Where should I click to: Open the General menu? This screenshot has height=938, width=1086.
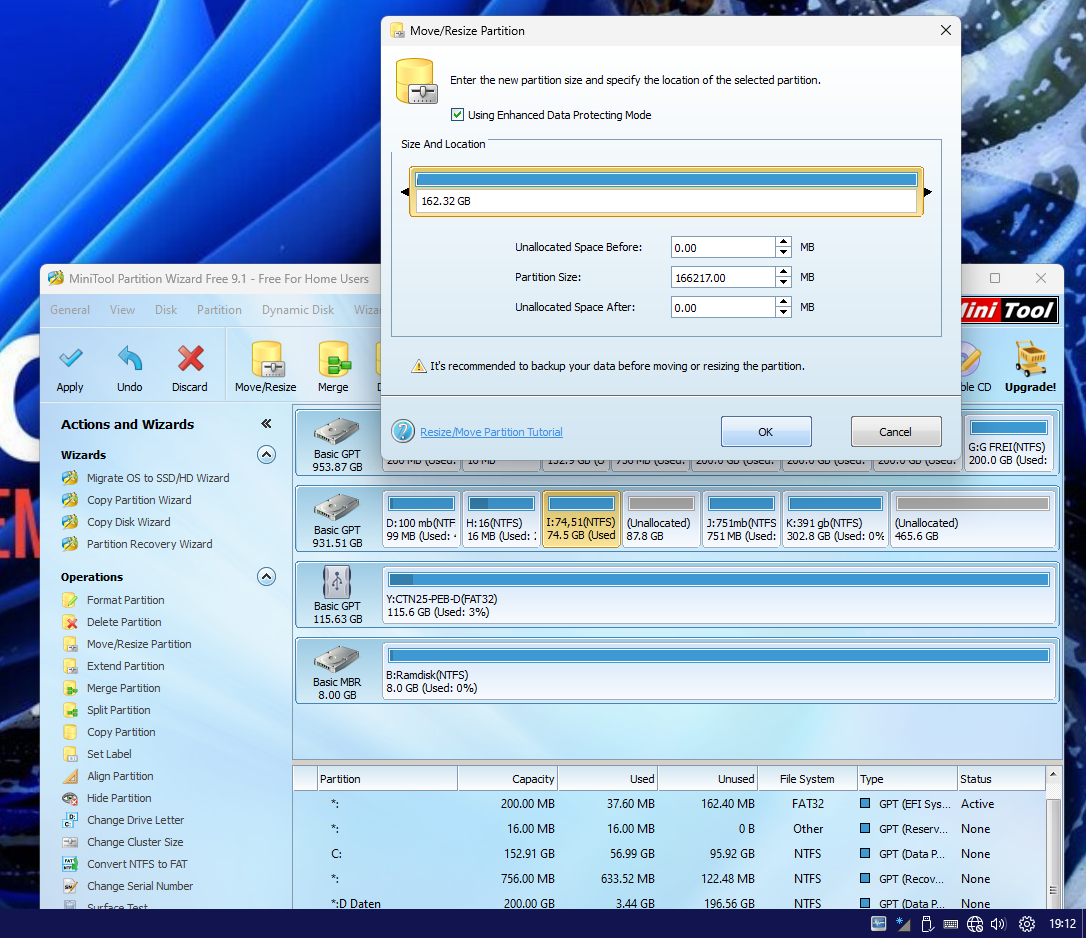[70, 310]
